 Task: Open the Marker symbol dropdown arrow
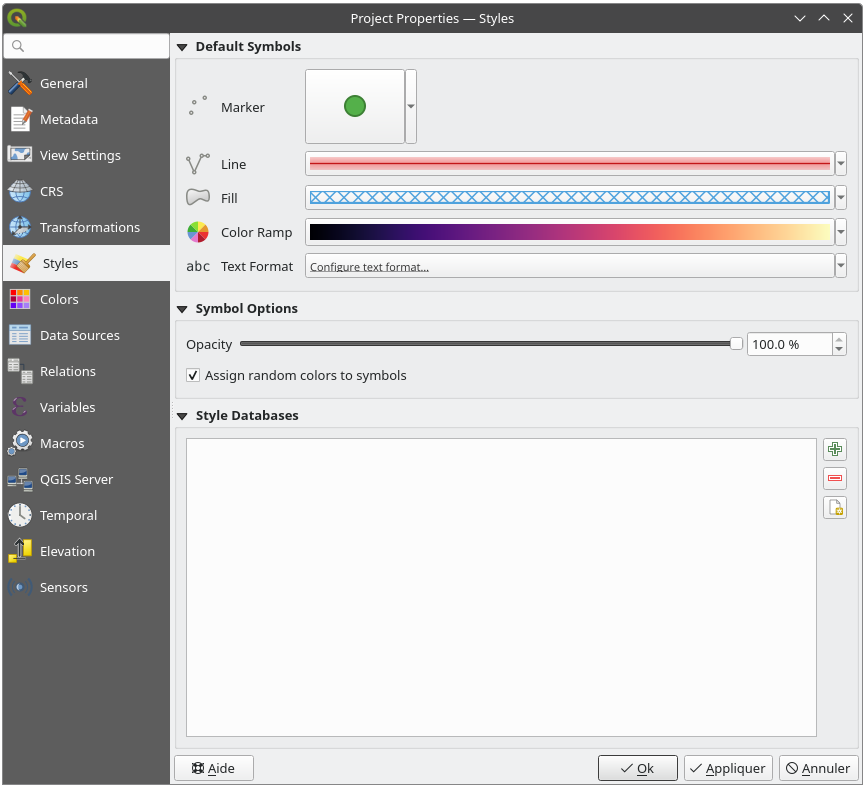click(x=411, y=107)
